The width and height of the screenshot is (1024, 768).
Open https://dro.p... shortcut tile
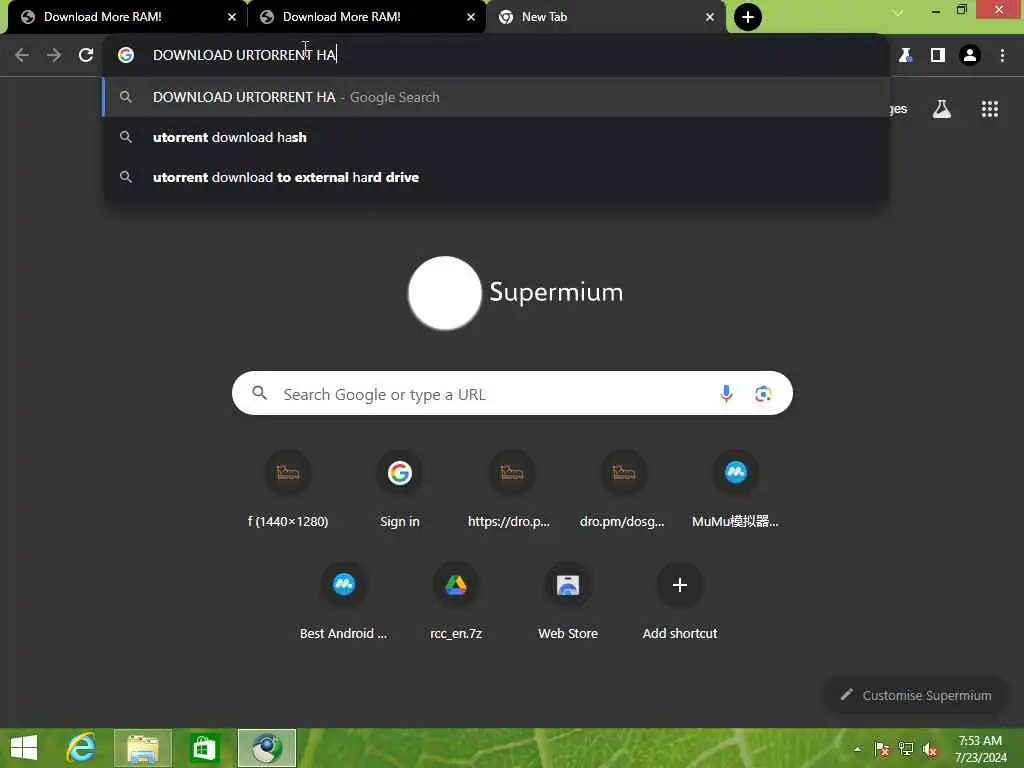coord(511,488)
